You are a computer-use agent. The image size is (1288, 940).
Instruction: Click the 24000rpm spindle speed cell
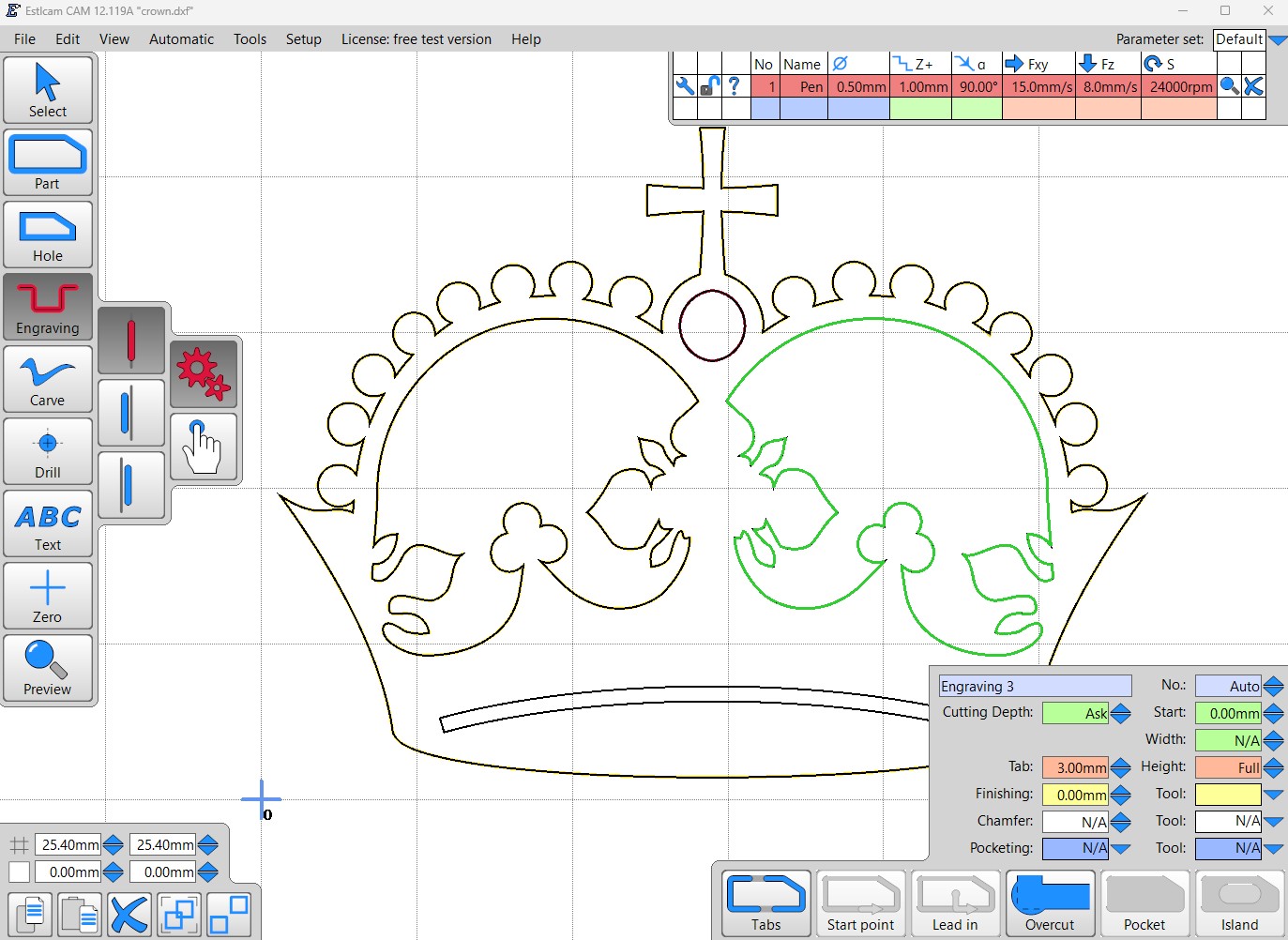[1179, 86]
